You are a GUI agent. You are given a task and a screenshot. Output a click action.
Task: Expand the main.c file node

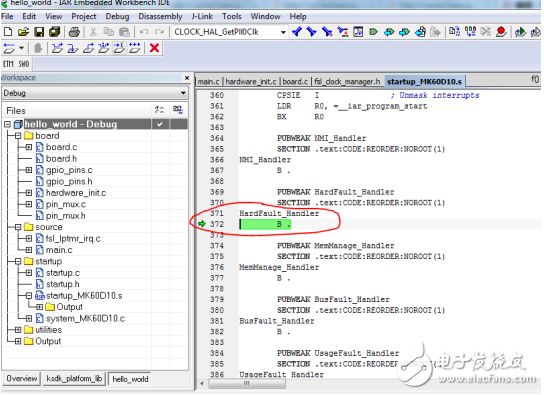coord(29,250)
